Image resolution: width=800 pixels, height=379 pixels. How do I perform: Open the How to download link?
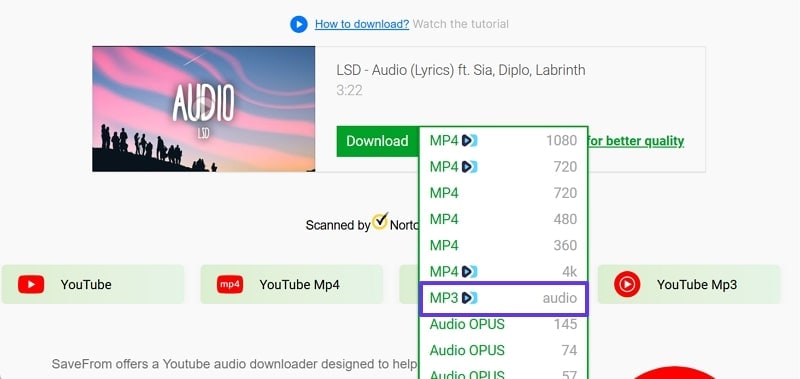362,24
